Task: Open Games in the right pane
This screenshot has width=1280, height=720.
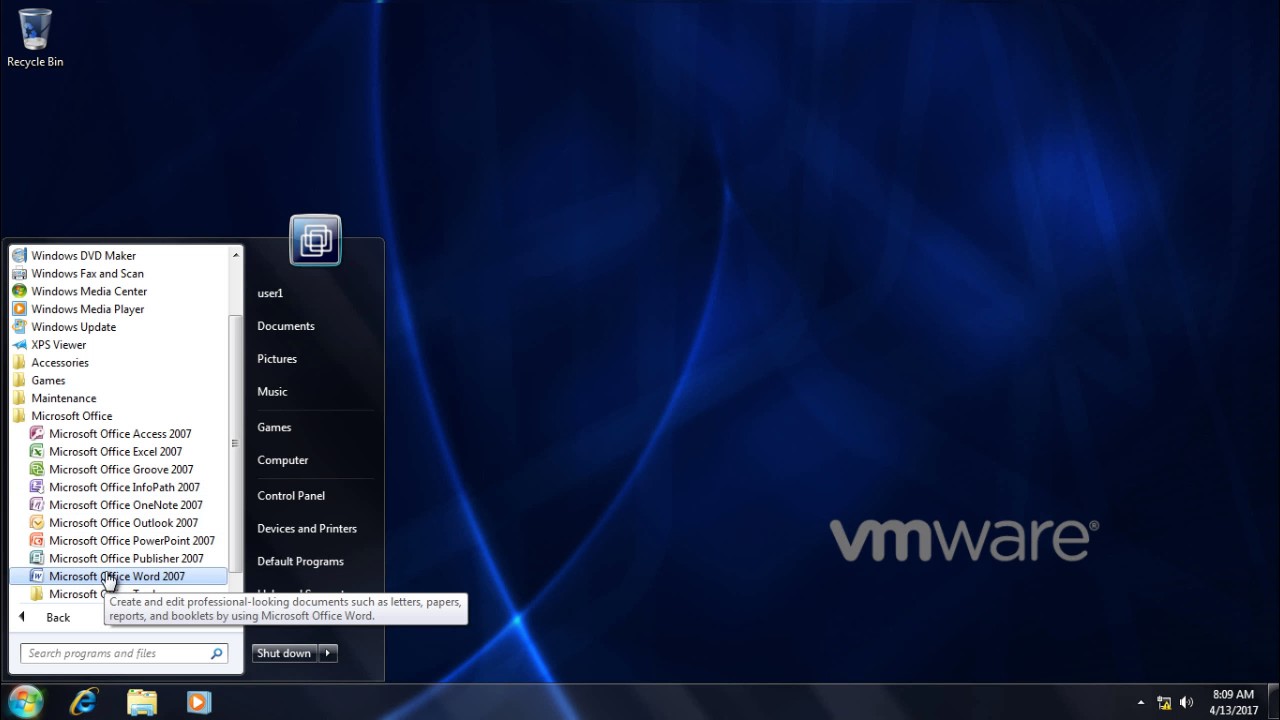Action: 314,427
